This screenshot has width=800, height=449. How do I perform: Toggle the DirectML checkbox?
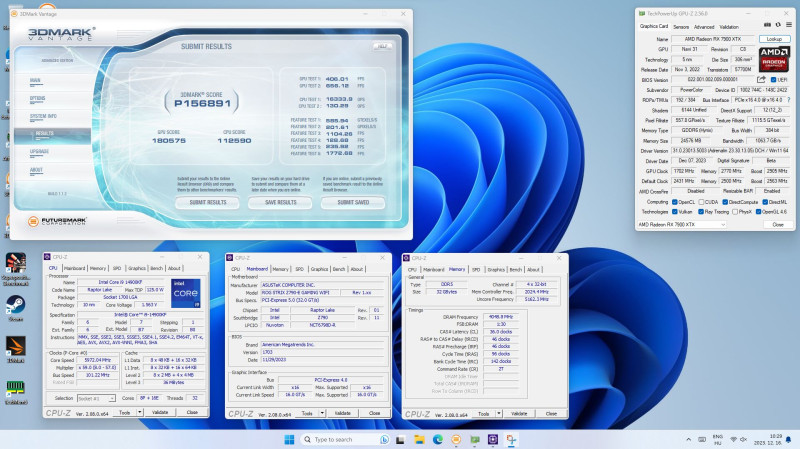point(765,202)
